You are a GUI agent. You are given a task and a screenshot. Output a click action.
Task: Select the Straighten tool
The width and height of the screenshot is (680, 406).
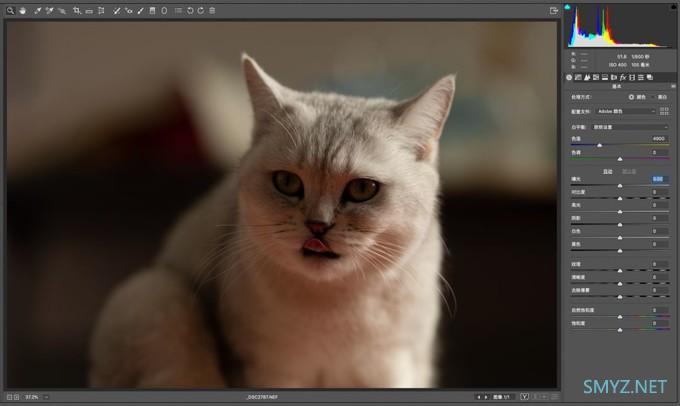coord(89,10)
